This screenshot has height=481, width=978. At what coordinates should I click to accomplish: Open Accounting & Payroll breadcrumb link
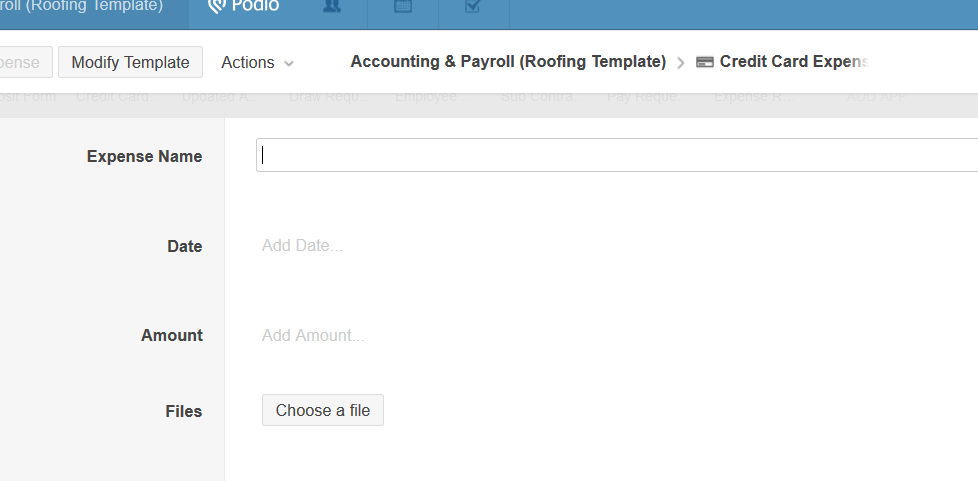[508, 62]
